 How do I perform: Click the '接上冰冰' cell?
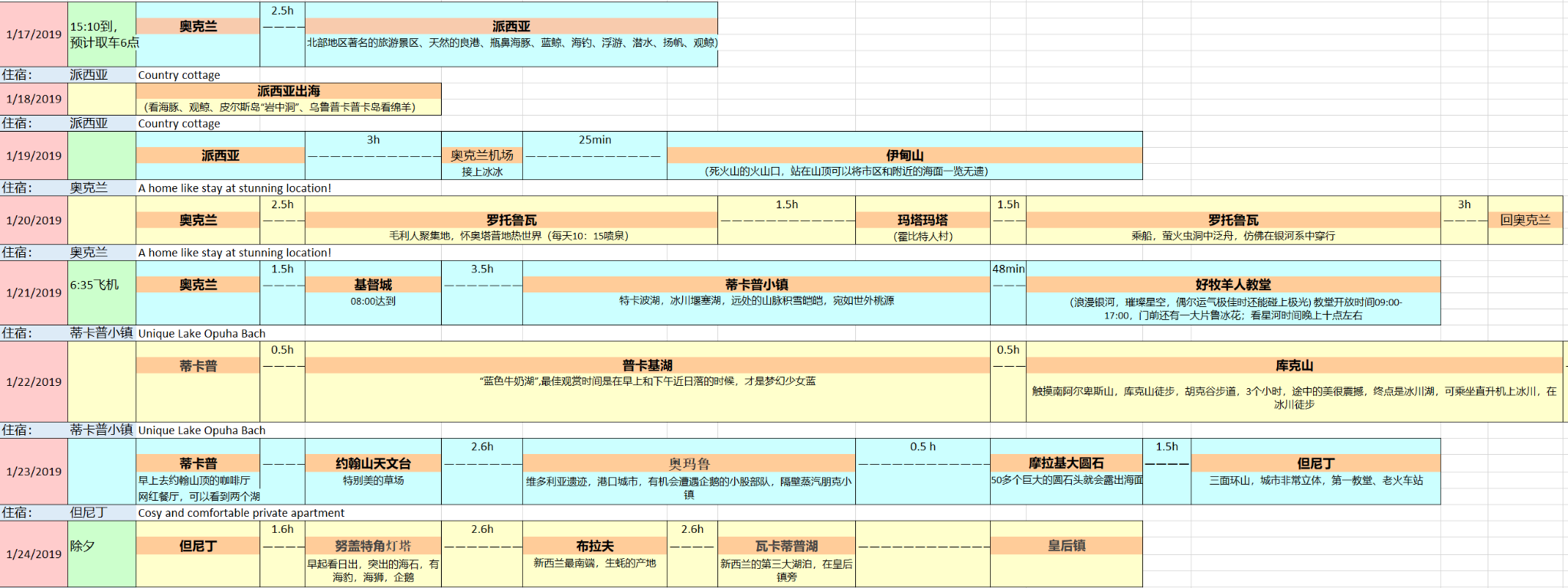pos(482,171)
